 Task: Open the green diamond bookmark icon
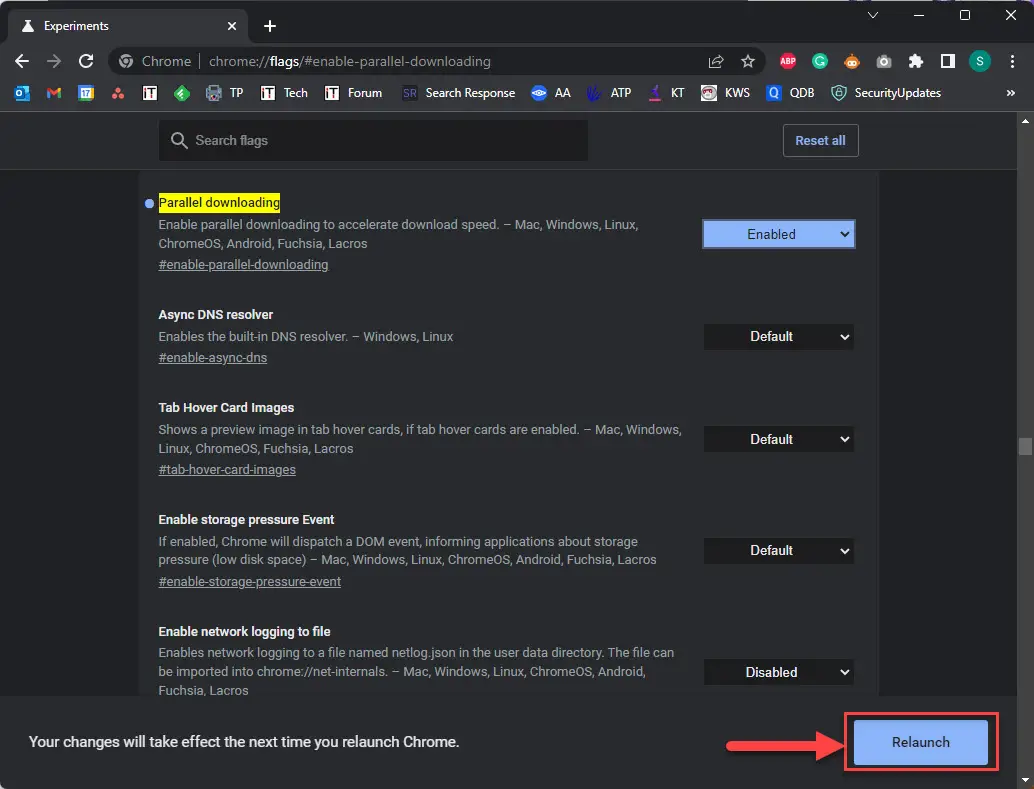(x=182, y=93)
